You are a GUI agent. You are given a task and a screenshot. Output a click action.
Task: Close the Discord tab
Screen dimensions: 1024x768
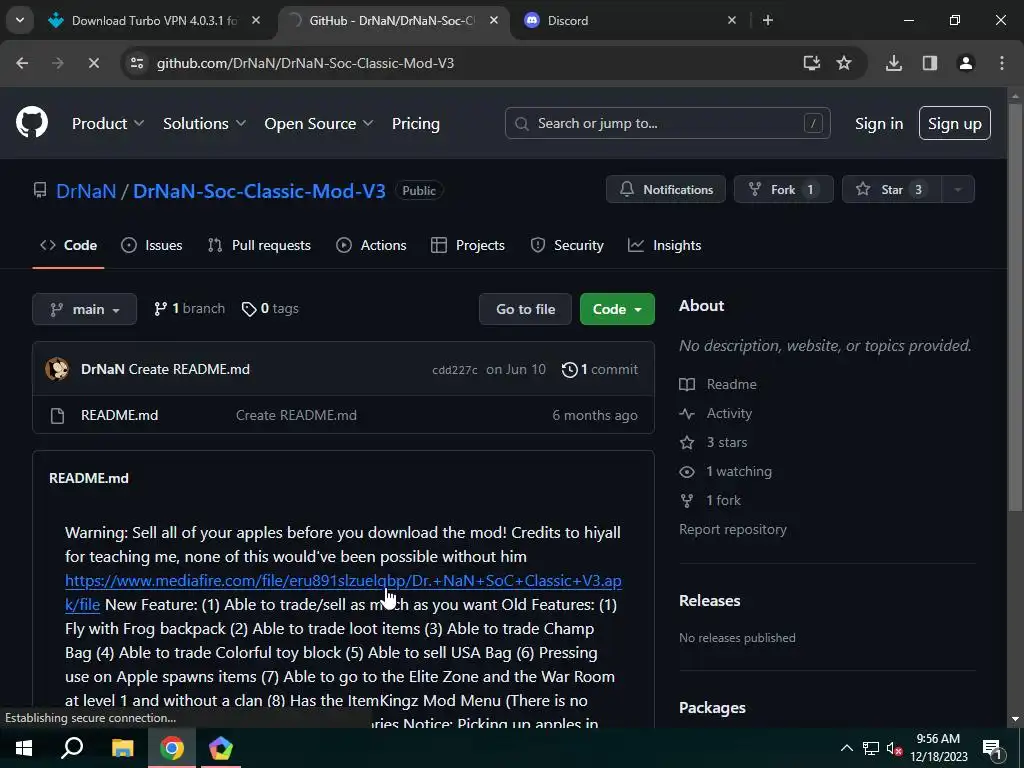(732, 20)
